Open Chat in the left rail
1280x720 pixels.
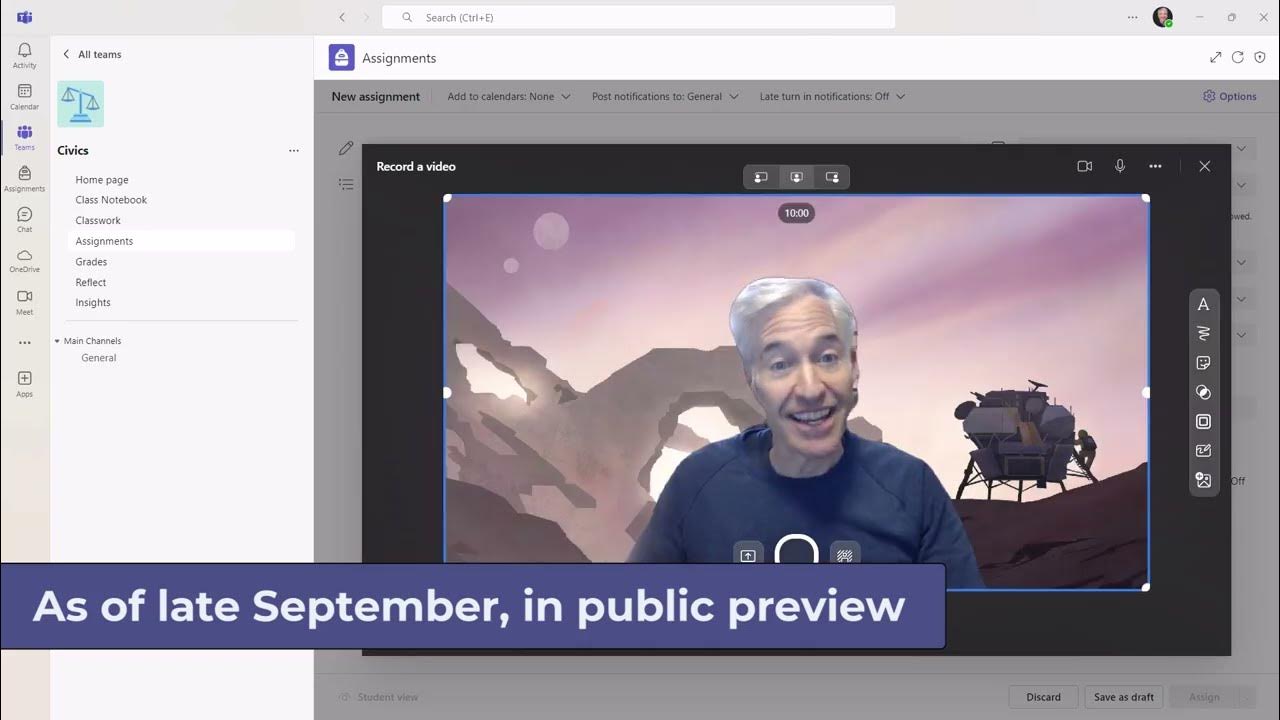[x=24, y=220]
